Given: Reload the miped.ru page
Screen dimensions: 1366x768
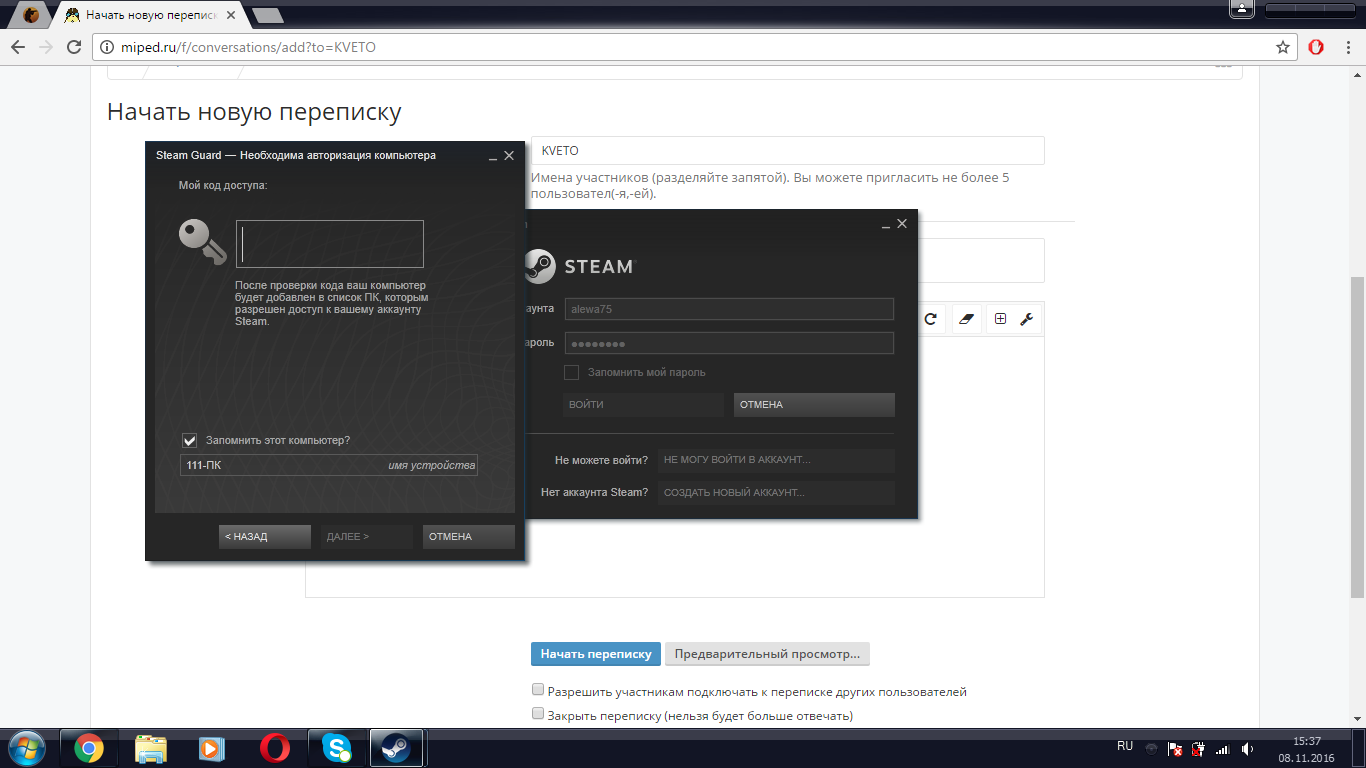Looking at the screenshot, I should pyautogui.click(x=74, y=47).
